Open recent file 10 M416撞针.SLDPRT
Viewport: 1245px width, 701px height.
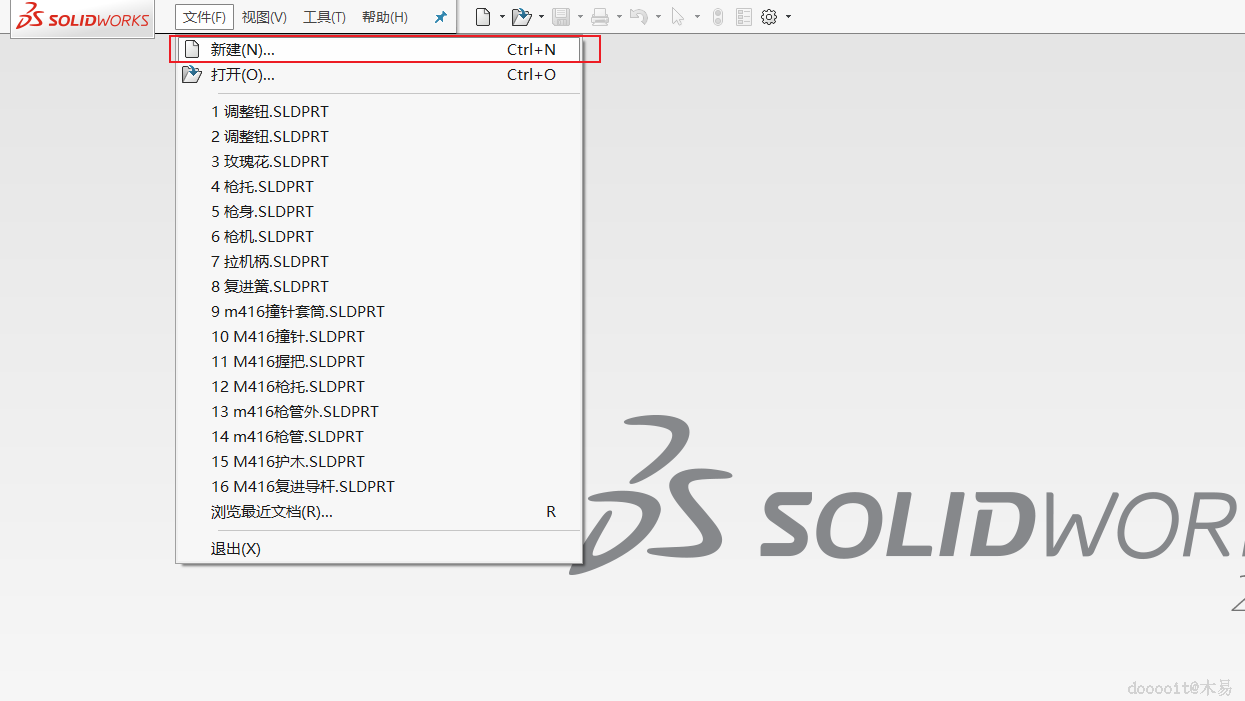(x=379, y=337)
